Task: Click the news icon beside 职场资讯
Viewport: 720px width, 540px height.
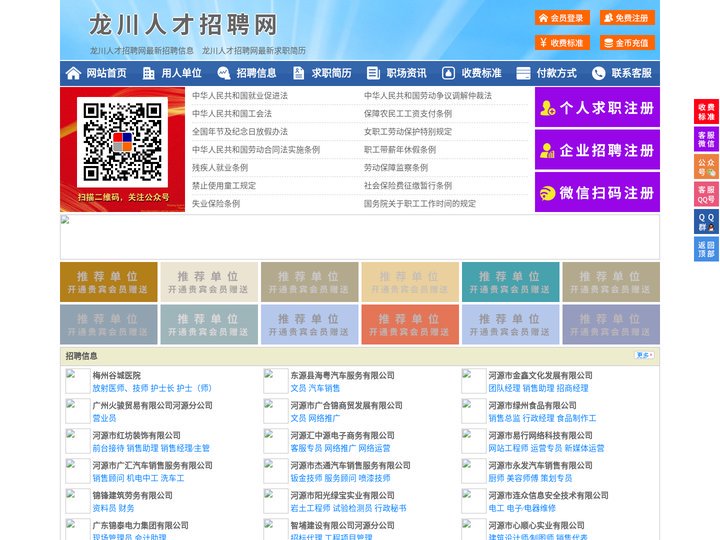Action: (x=373, y=73)
